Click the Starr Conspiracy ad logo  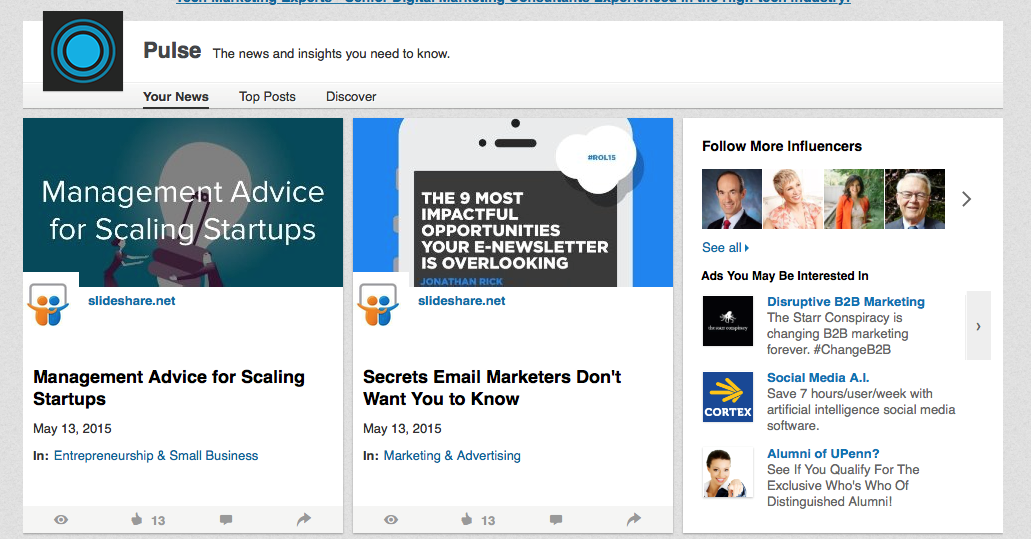pyautogui.click(x=728, y=321)
